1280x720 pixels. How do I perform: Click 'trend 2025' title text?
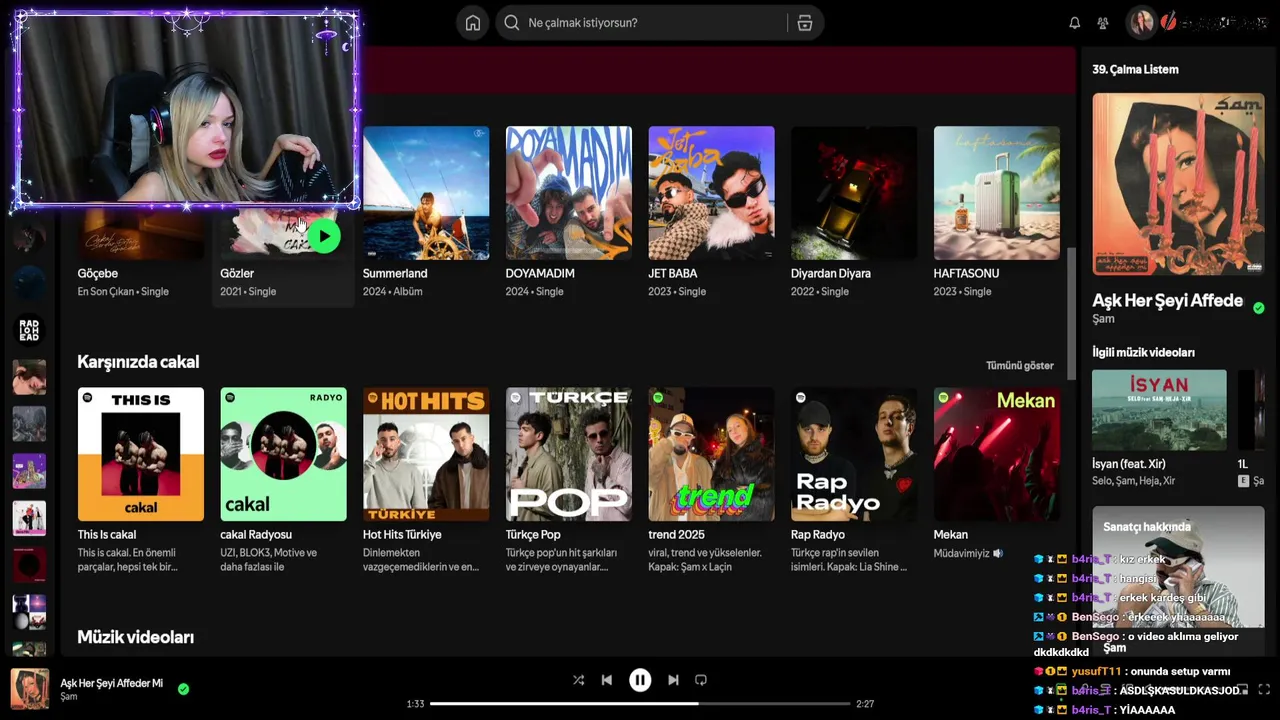pyautogui.click(x=676, y=535)
